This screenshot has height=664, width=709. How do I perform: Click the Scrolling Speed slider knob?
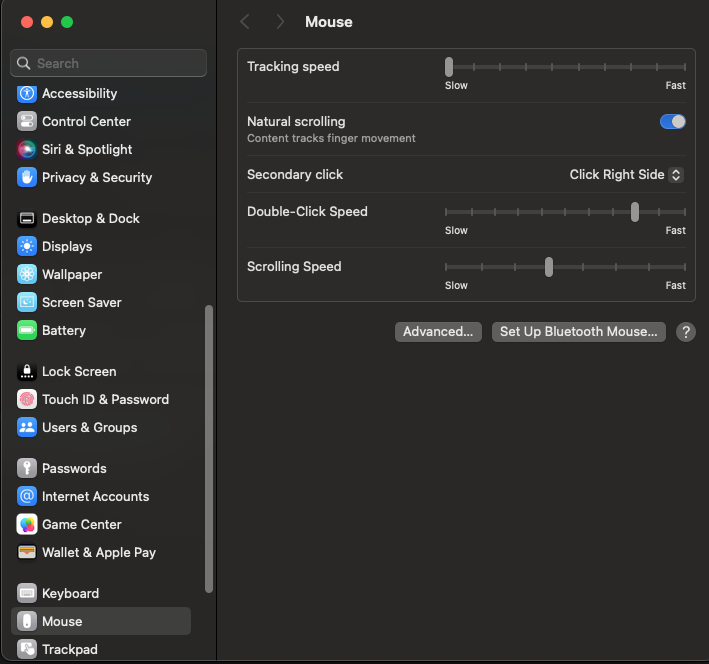coord(549,267)
